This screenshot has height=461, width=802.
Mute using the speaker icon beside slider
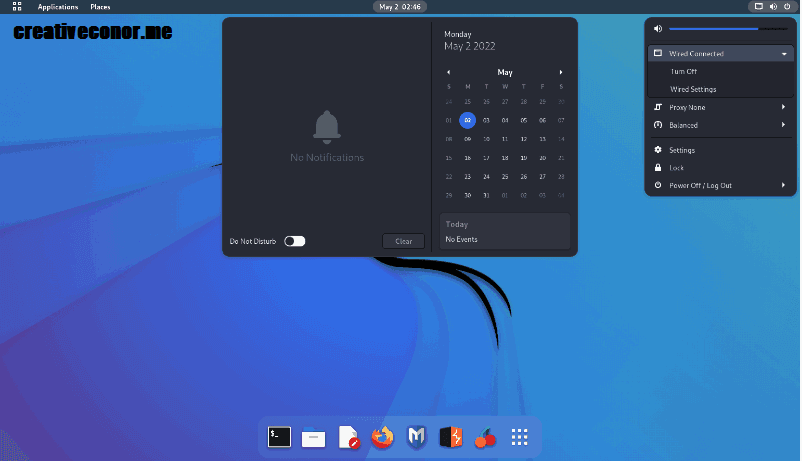pos(658,29)
